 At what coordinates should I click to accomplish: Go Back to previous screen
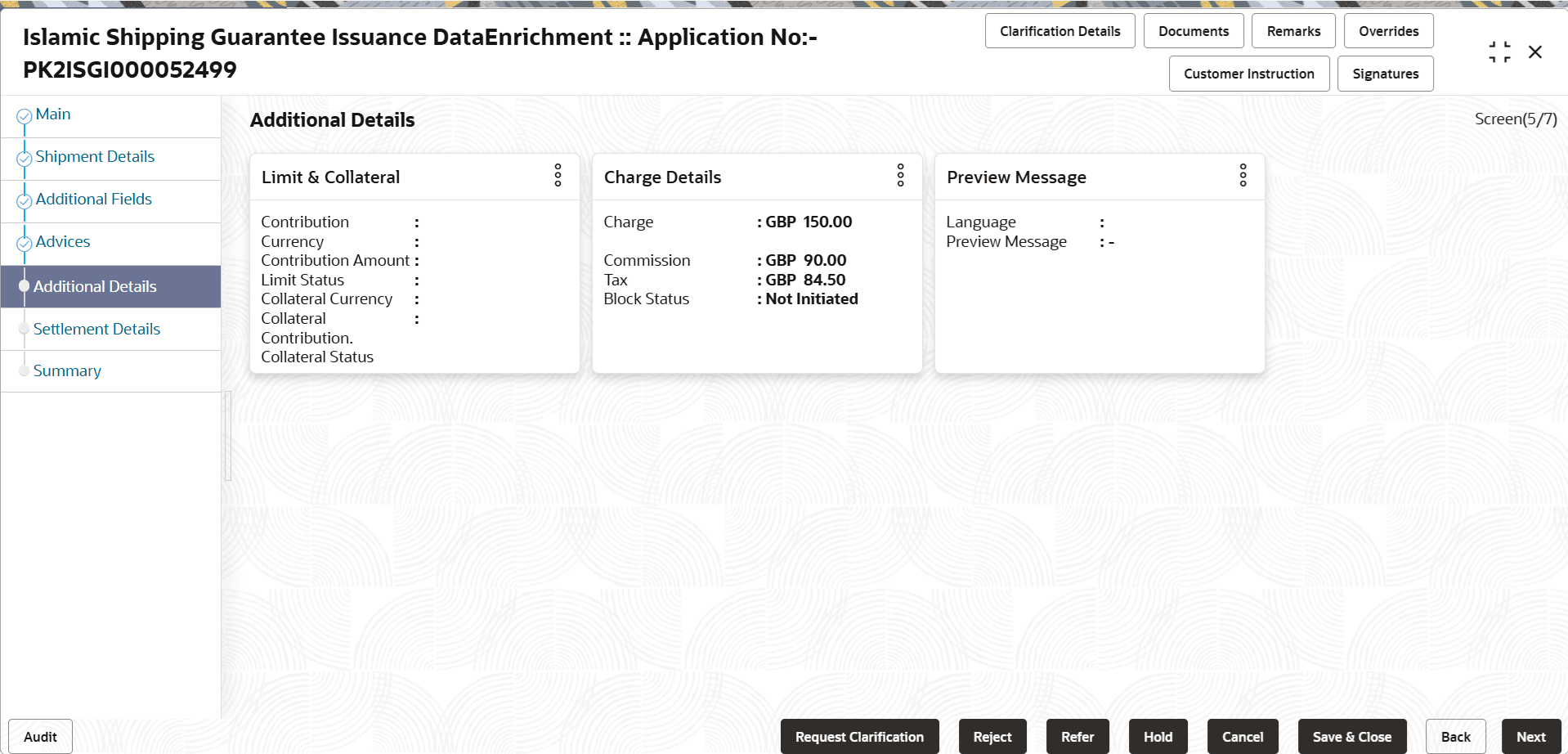click(1455, 737)
